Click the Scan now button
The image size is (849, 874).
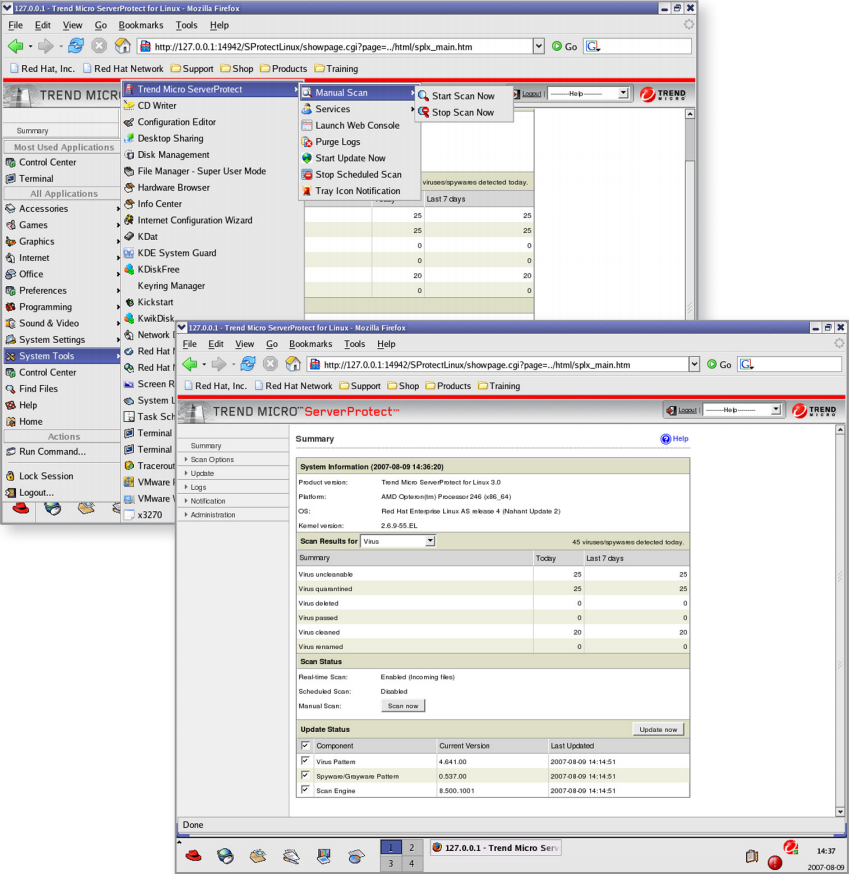(x=403, y=706)
